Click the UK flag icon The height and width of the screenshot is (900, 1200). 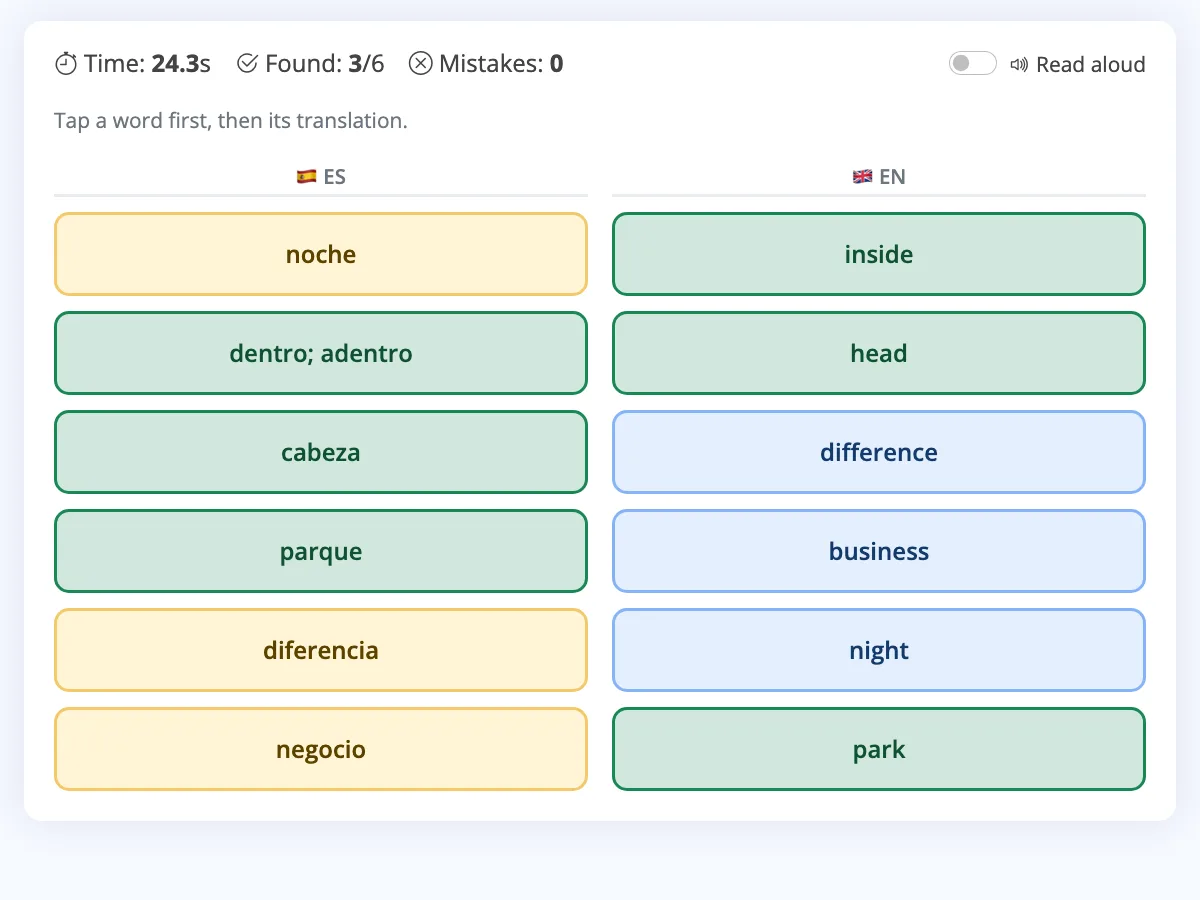click(x=862, y=177)
